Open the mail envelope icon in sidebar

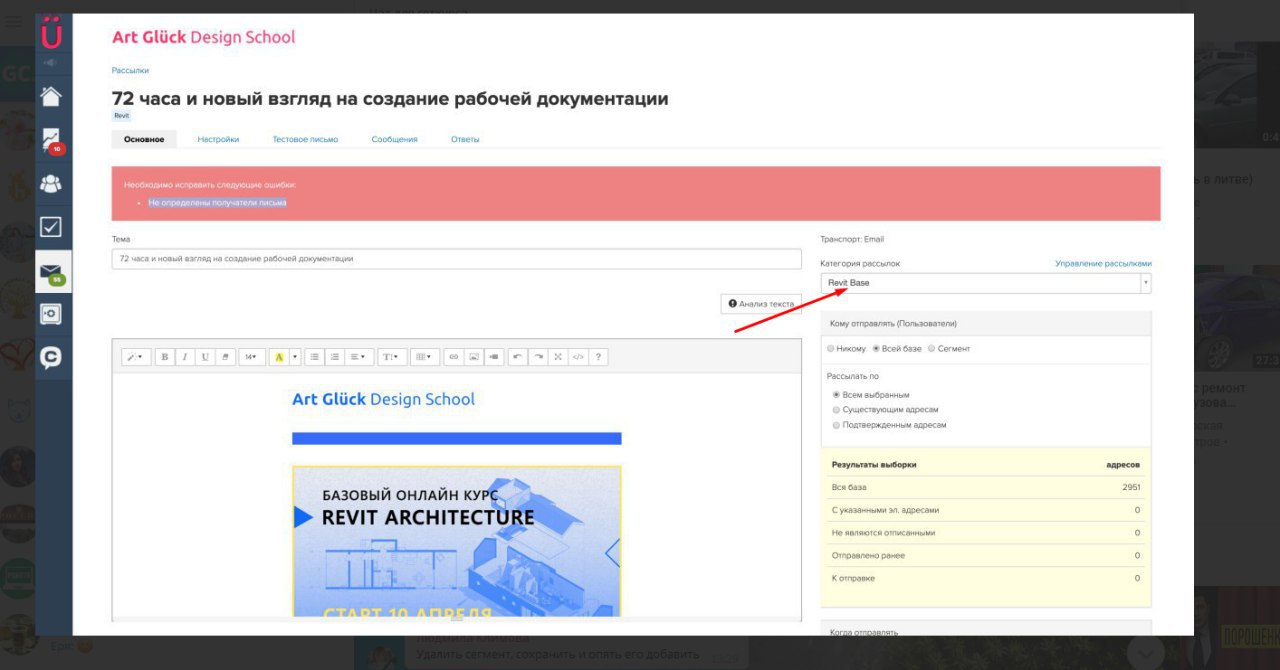coord(51,271)
